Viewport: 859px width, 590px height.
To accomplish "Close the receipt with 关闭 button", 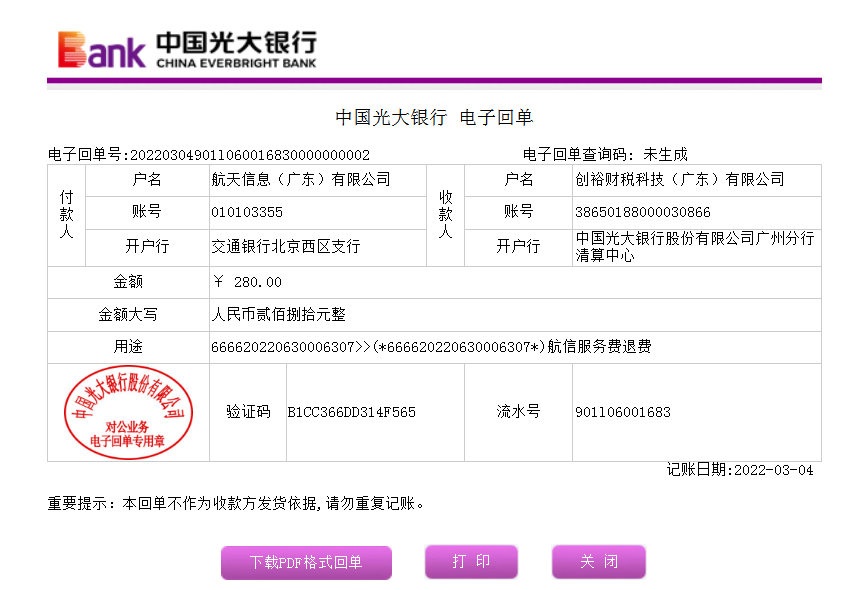I will pos(599,562).
